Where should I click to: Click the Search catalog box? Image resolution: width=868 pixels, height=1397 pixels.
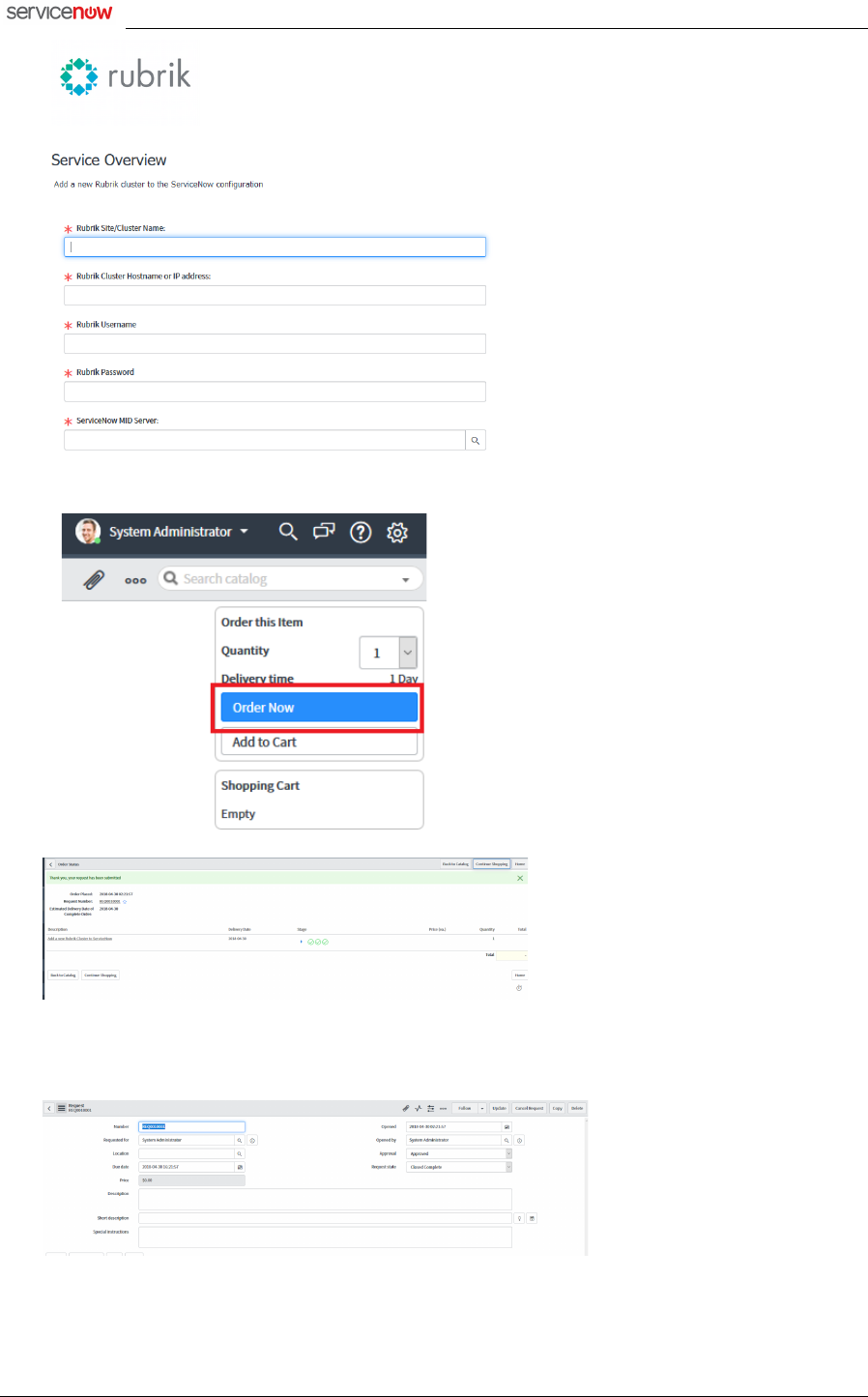pyautogui.click(x=290, y=579)
